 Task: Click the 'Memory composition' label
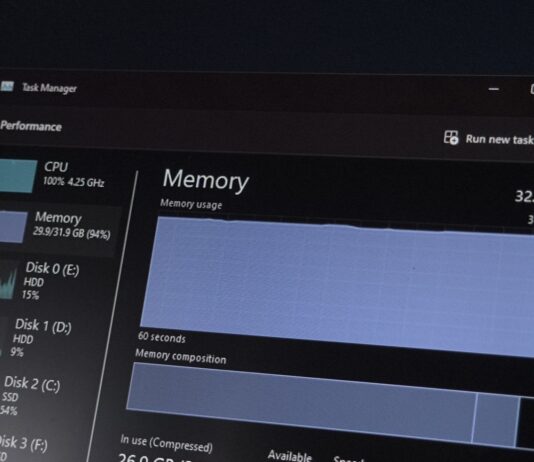pos(180,357)
